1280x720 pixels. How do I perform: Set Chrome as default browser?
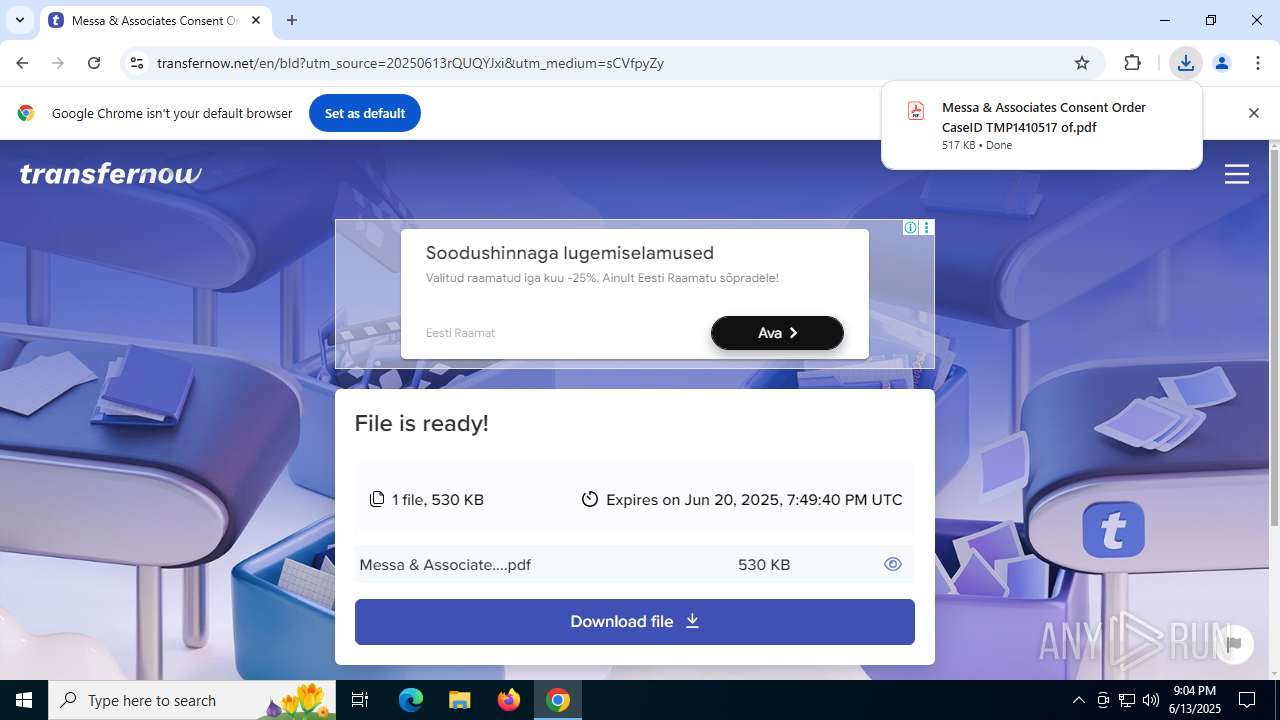(365, 113)
